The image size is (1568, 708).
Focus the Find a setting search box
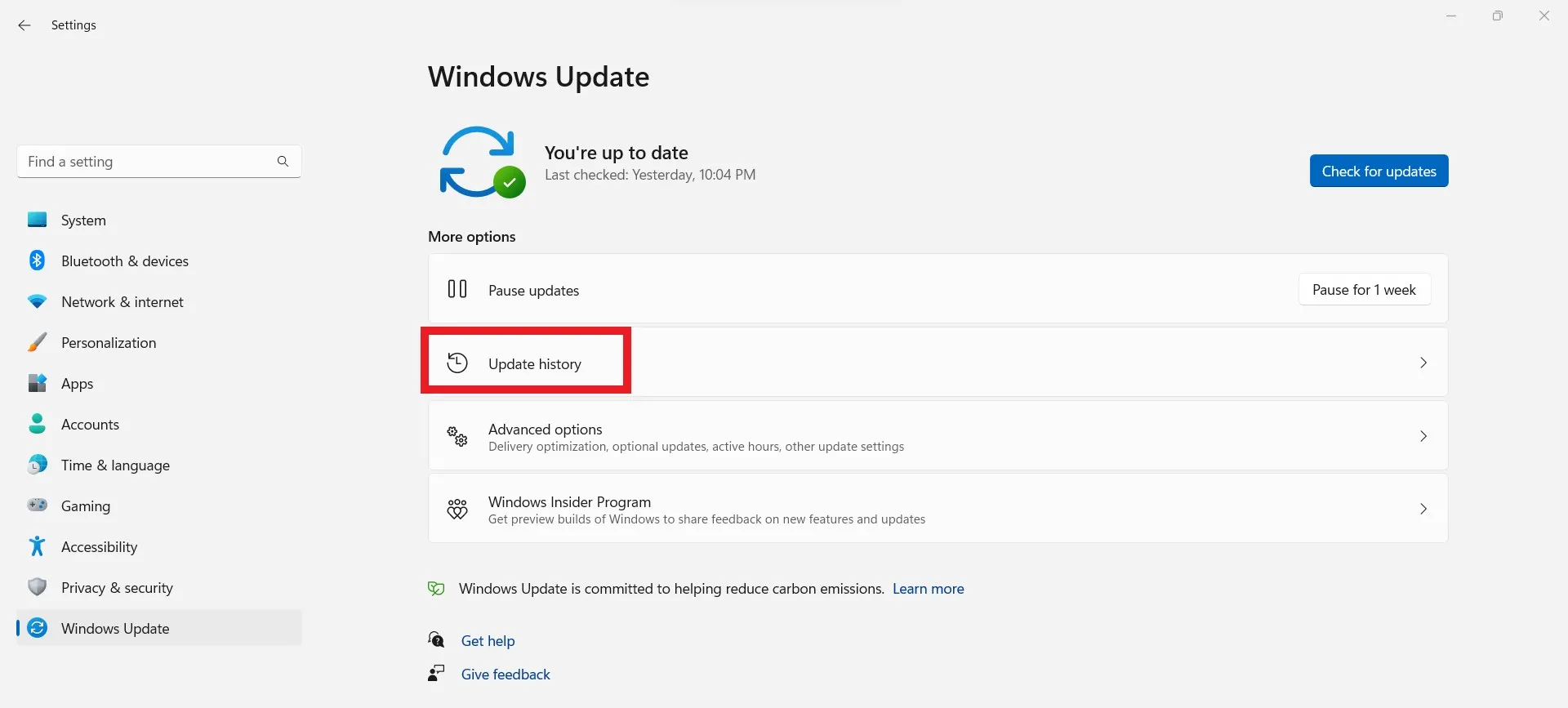[147, 162]
